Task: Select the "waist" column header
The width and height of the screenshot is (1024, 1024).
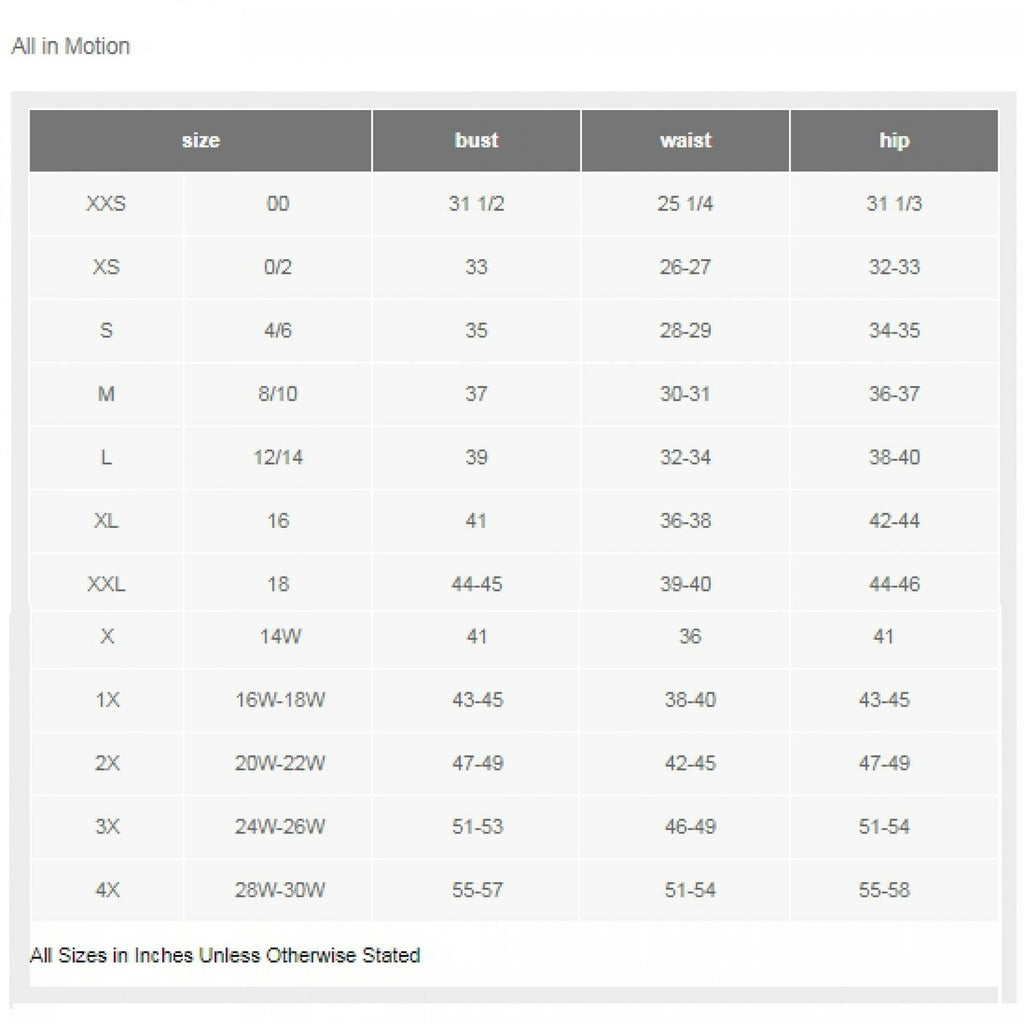Action: pos(685,141)
